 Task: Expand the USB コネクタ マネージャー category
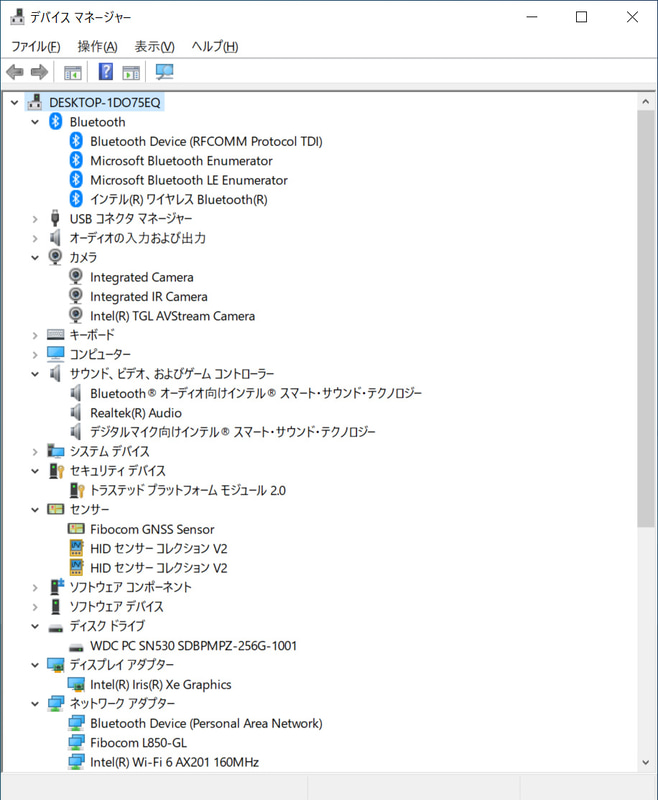click(35, 219)
